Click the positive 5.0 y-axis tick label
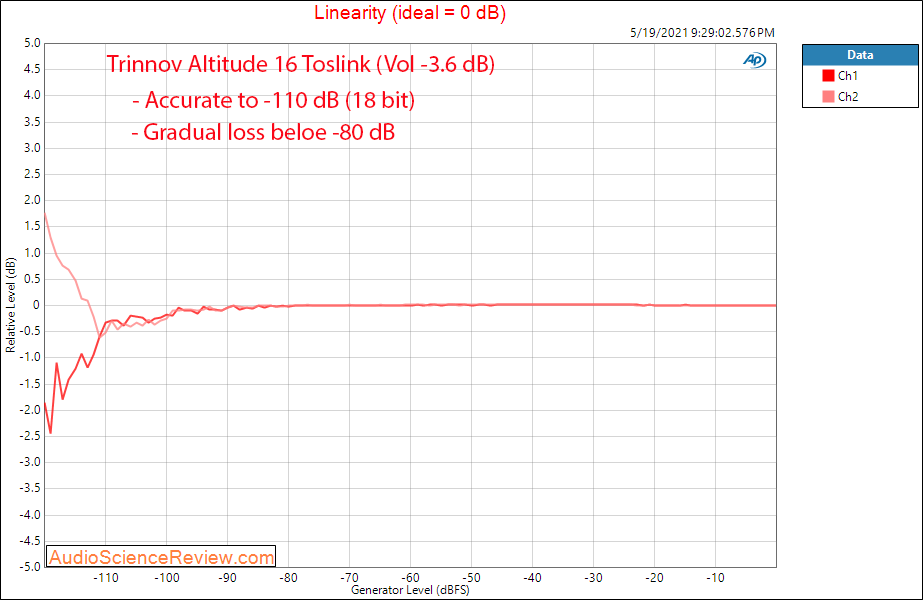923x600 pixels. click(x=32, y=43)
